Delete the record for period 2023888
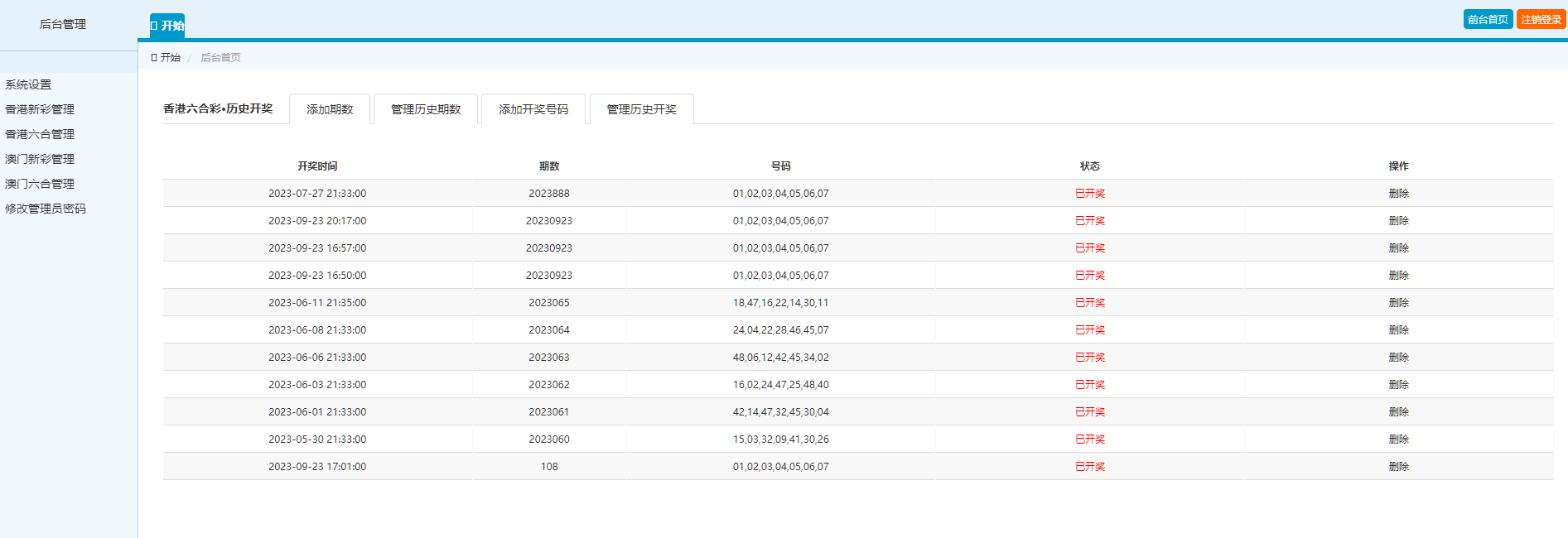This screenshot has width=1568, height=538. 1398,193
